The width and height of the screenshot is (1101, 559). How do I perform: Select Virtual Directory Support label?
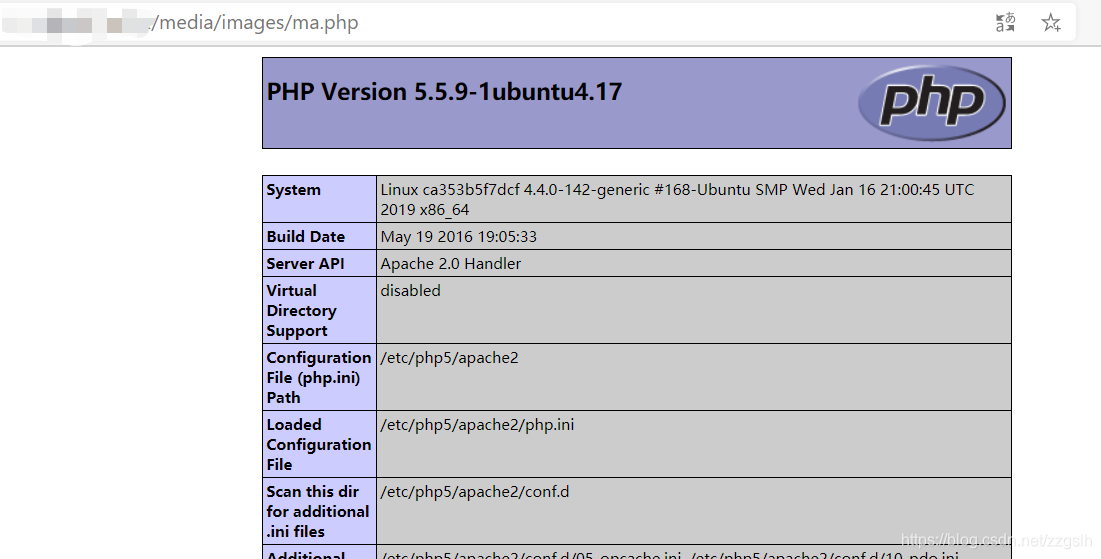pyautogui.click(x=319, y=310)
